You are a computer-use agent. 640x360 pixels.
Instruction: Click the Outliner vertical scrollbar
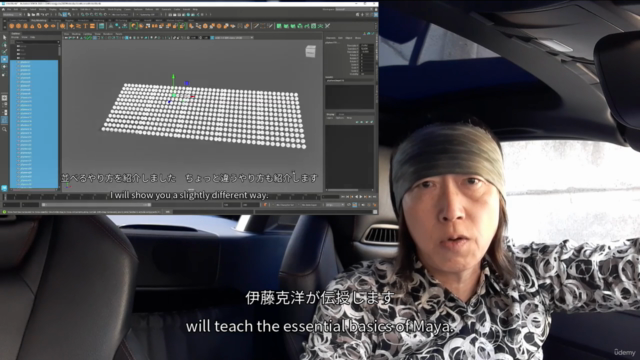click(59, 51)
